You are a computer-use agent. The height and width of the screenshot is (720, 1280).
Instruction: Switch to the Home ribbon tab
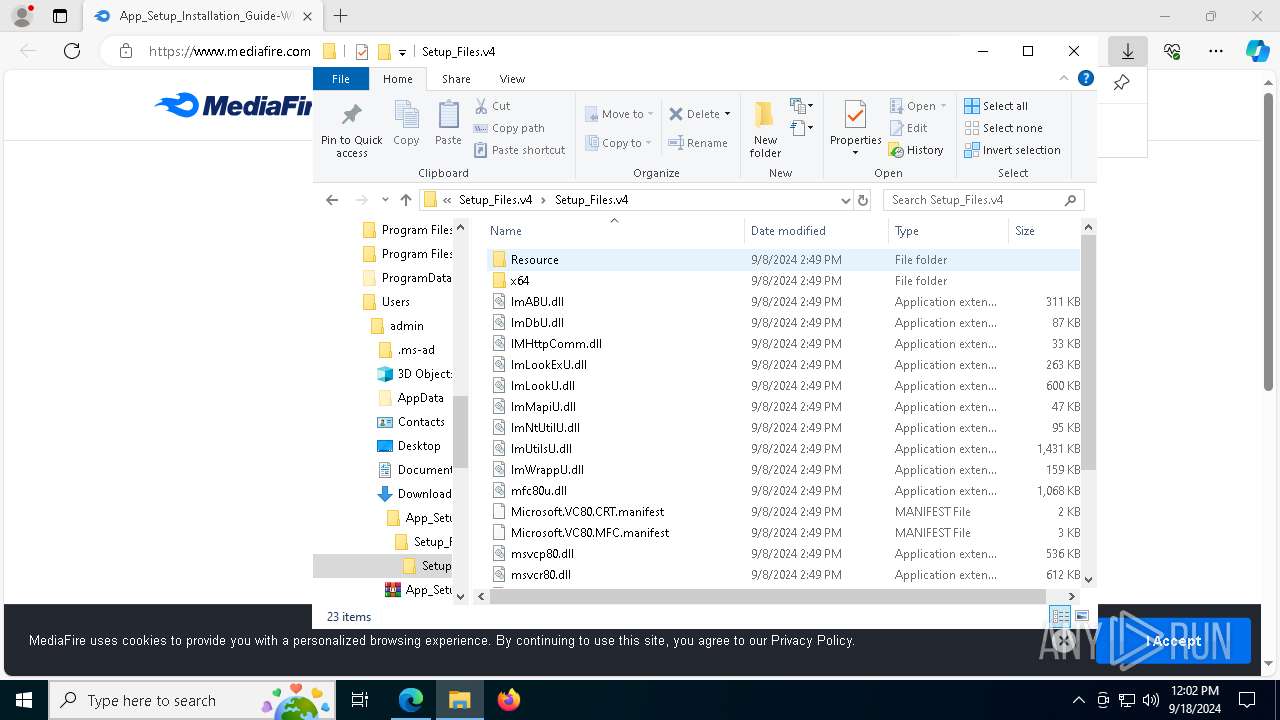click(x=397, y=79)
